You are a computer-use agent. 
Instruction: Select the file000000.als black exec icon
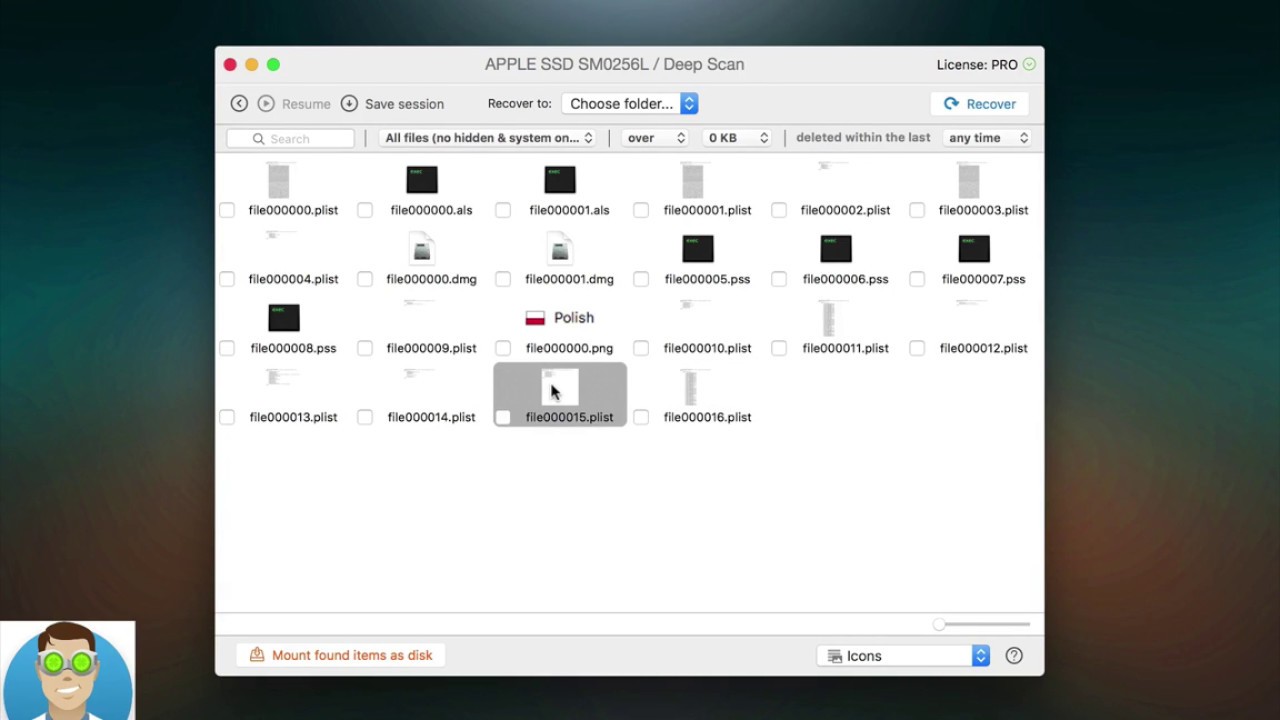pos(422,180)
